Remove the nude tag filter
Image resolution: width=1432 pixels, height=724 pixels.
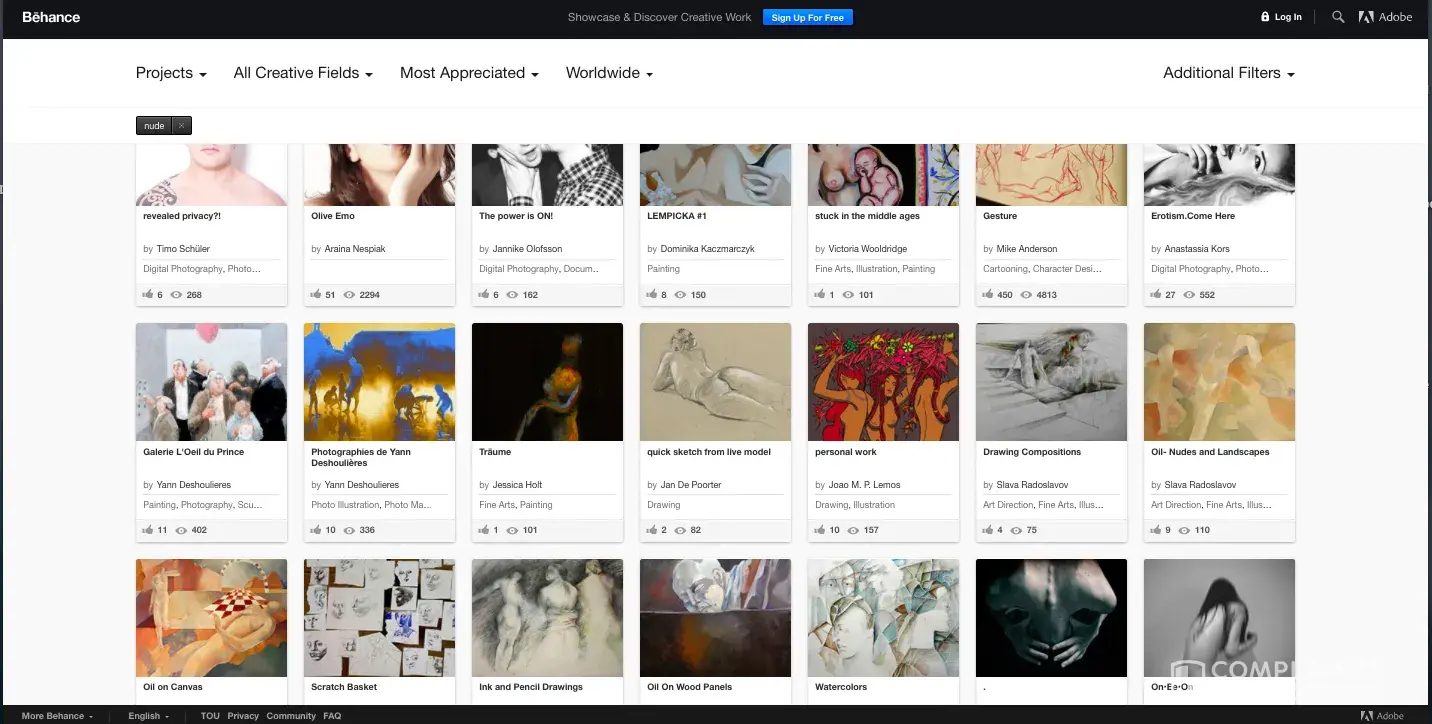[181, 126]
